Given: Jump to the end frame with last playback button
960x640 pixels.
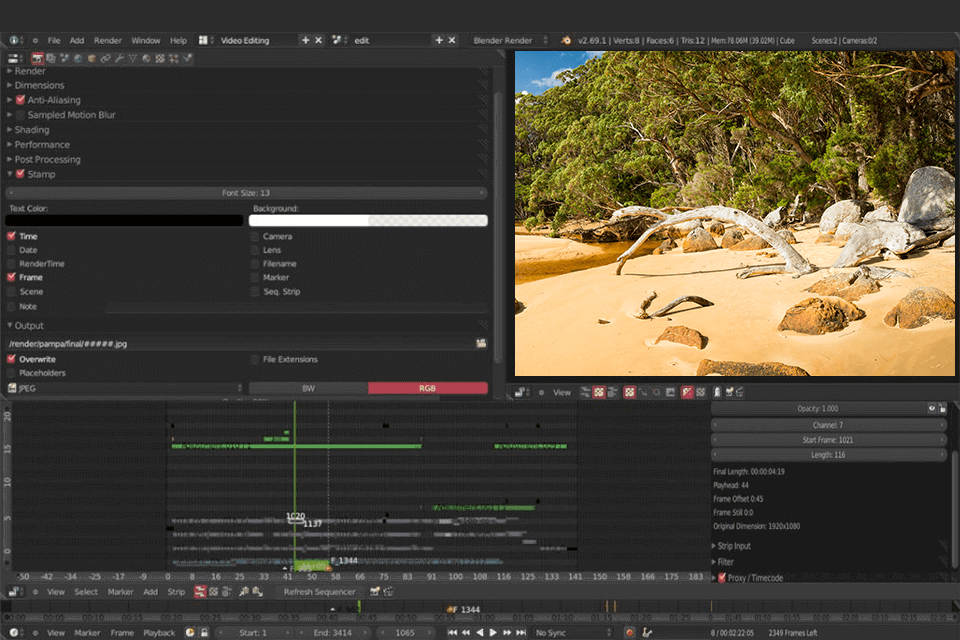Looking at the screenshot, I should point(522,633).
